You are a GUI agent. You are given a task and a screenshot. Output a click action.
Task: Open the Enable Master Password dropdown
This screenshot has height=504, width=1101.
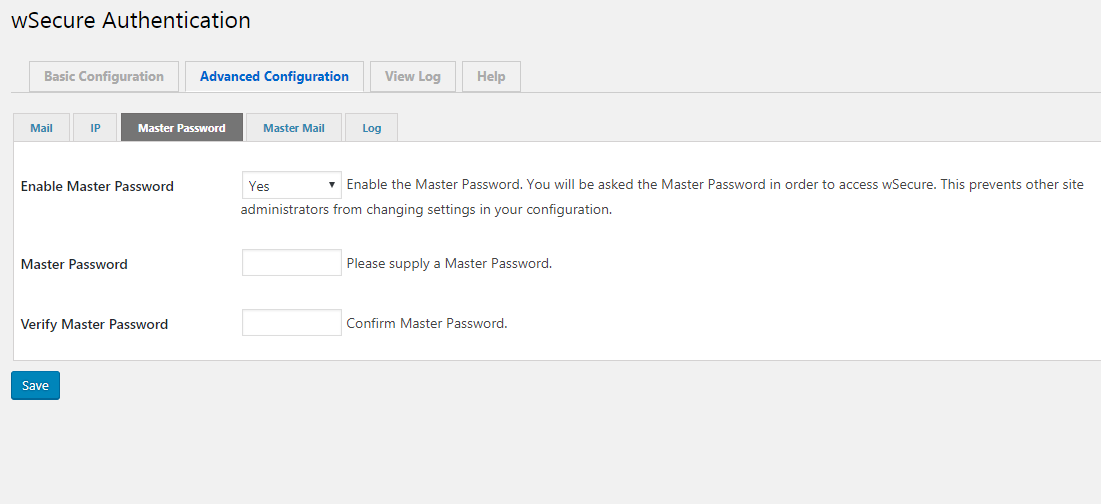291,185
